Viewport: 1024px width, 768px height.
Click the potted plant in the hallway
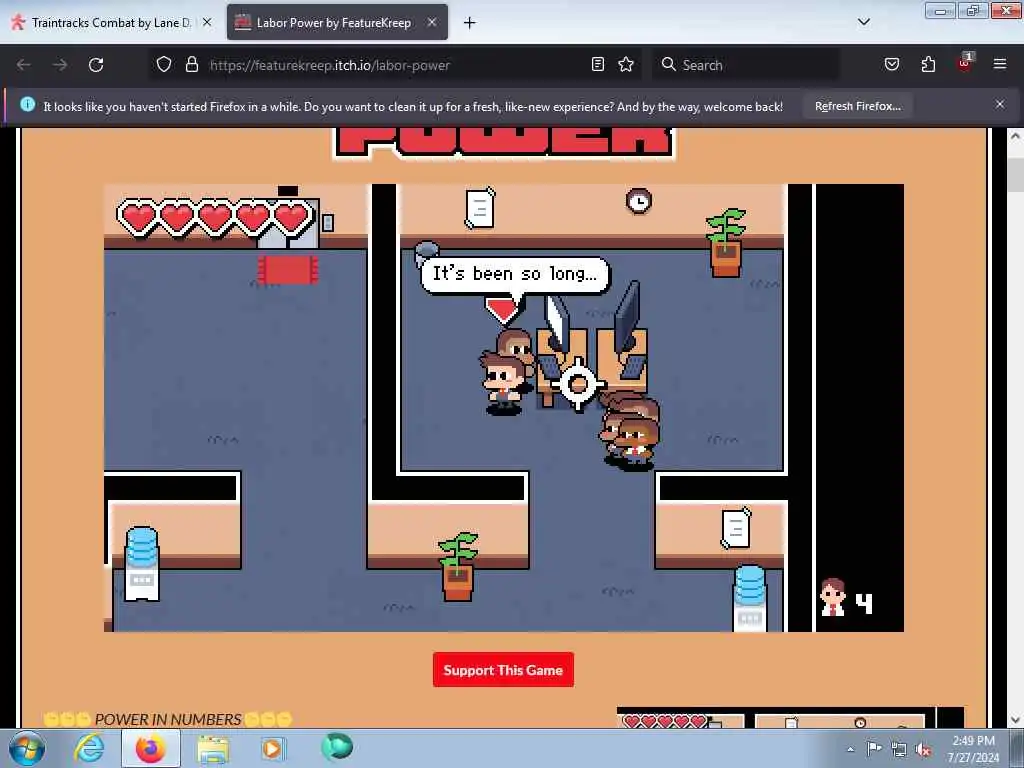(457, 567)
